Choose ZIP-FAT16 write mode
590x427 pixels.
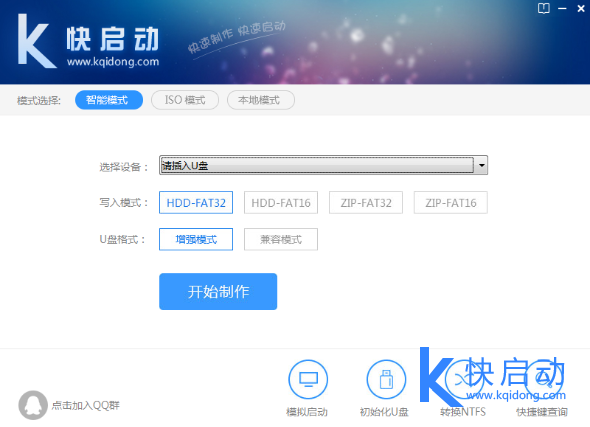click(451, 202)
